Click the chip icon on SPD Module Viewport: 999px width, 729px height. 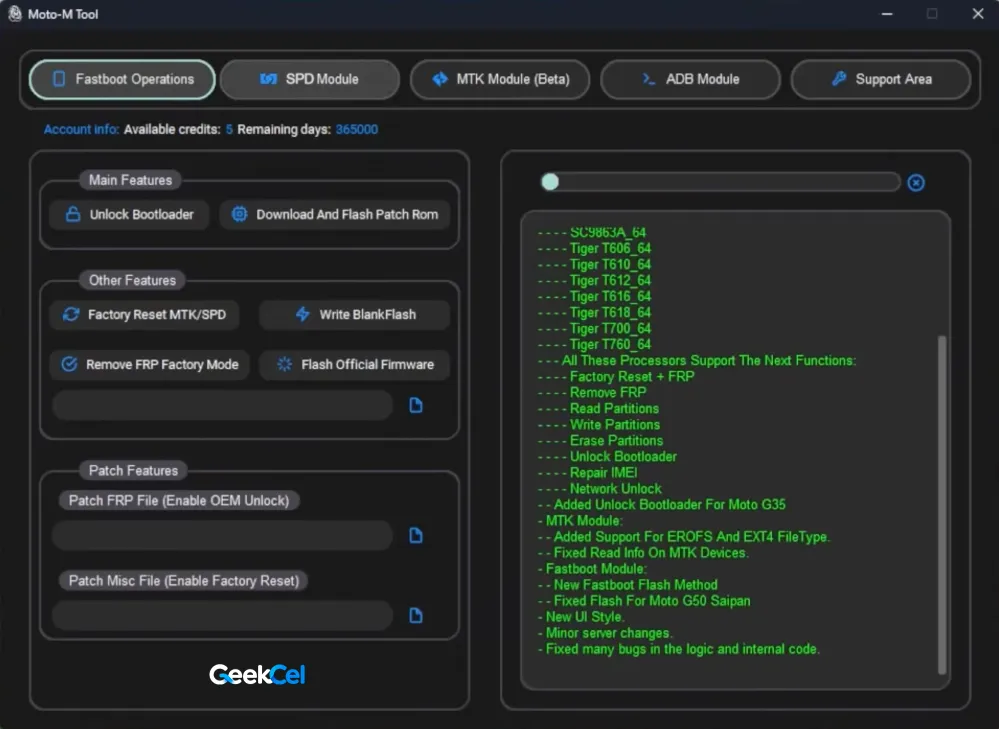pos(268,79)
